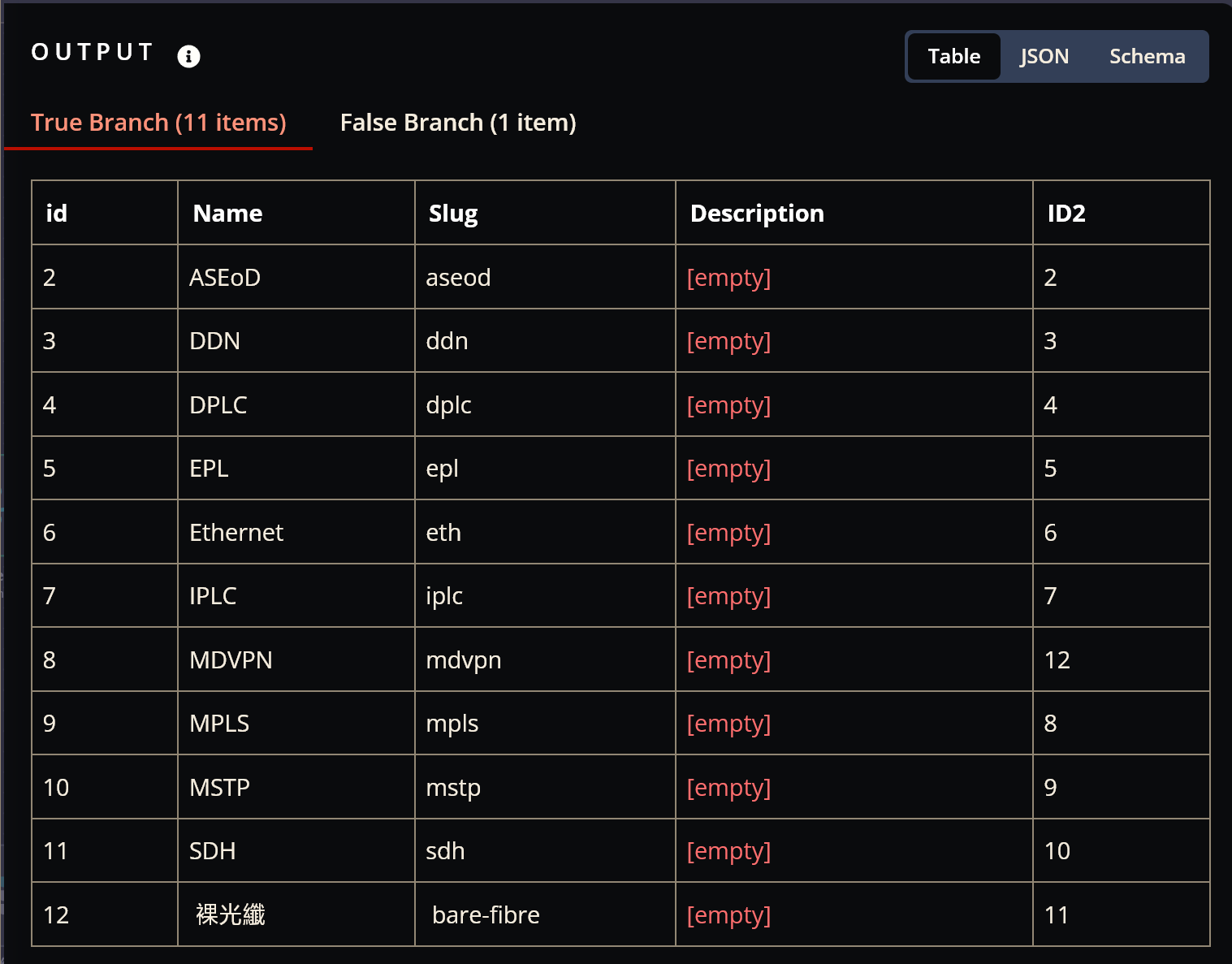Click the Slug column header
The image size is (1232, 964).
(545, 213)
